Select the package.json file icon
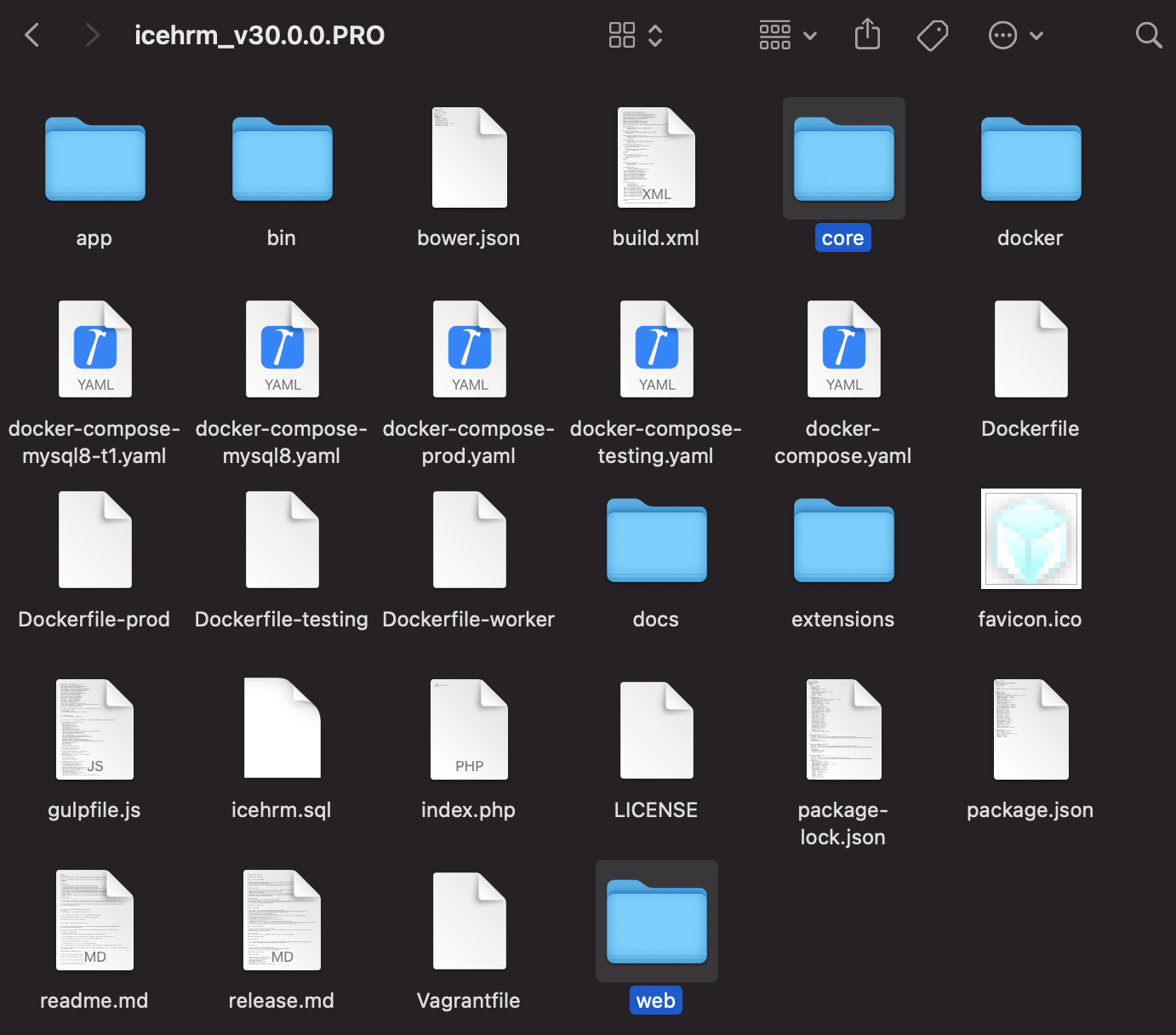Screen dimensions: 1176x1035 [1030, 729]
